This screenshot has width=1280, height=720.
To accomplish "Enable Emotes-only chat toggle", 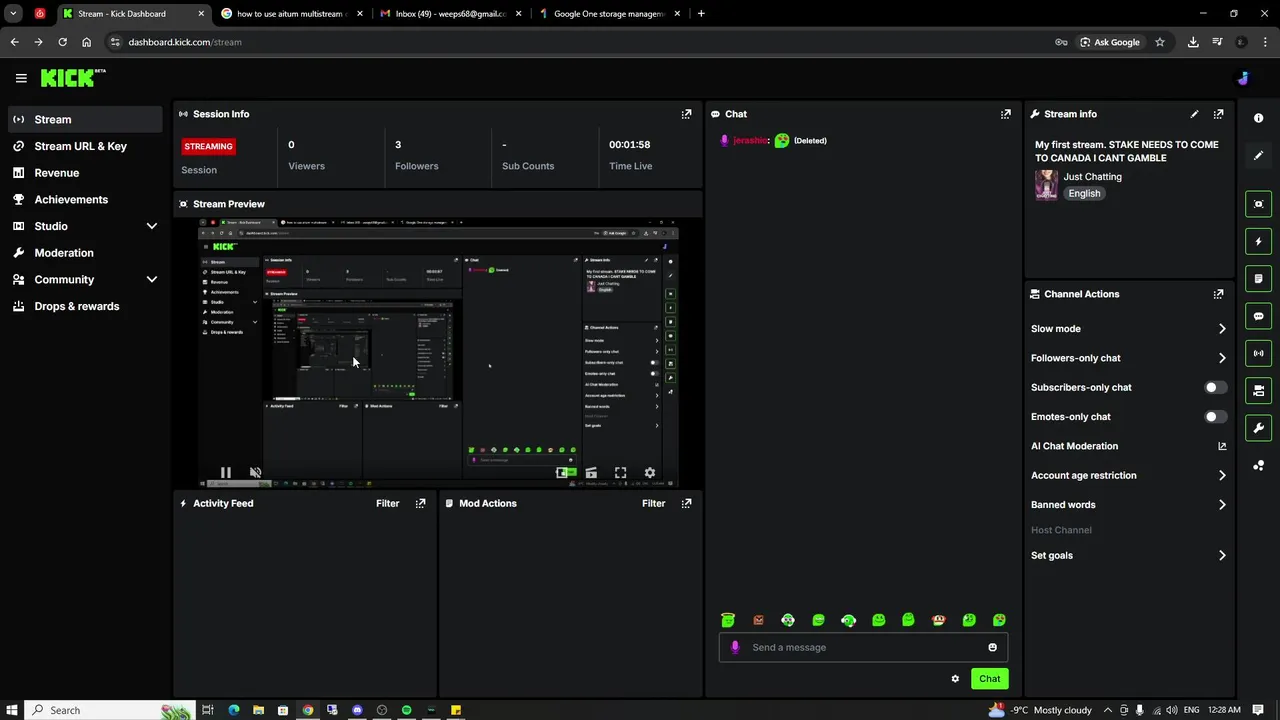I will (1215, 417).
